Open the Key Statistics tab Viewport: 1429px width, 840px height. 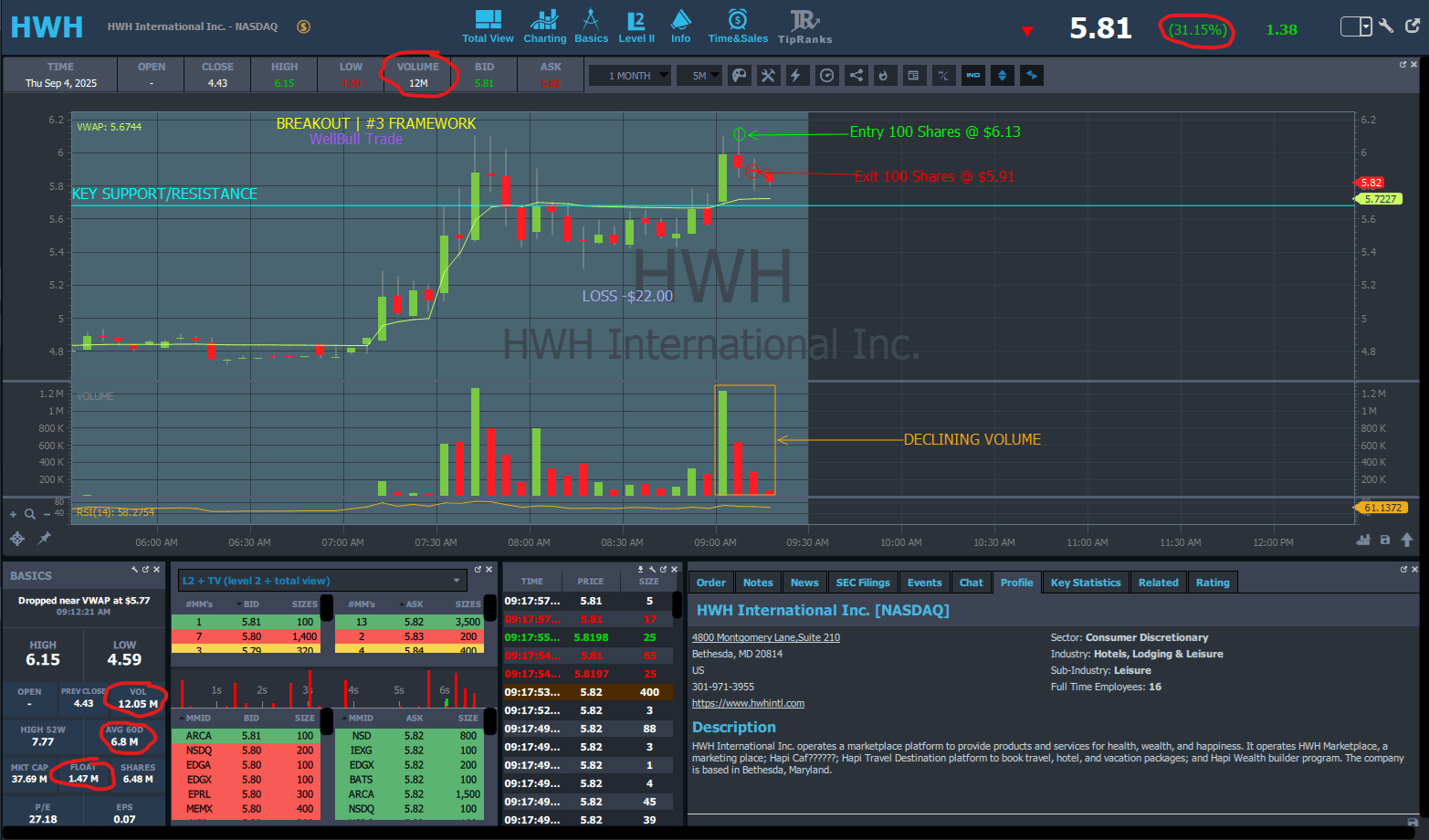pyautogui.click(x=1086, y=583)
